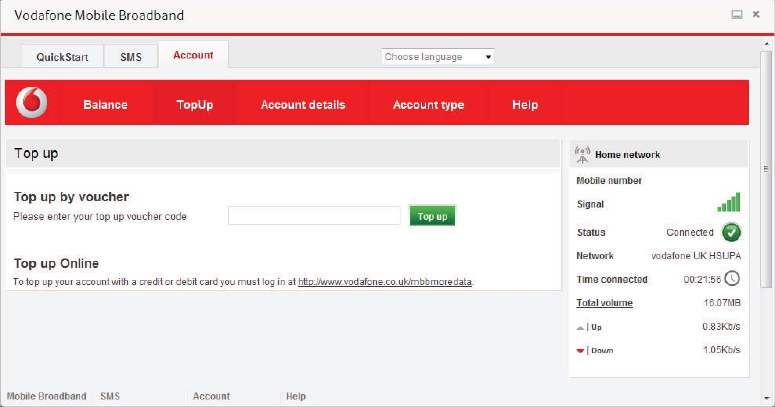Viewport: 775px width, 407px height.
Task: Click the scrollbar down arrow
Action: [x=767, y=398]
